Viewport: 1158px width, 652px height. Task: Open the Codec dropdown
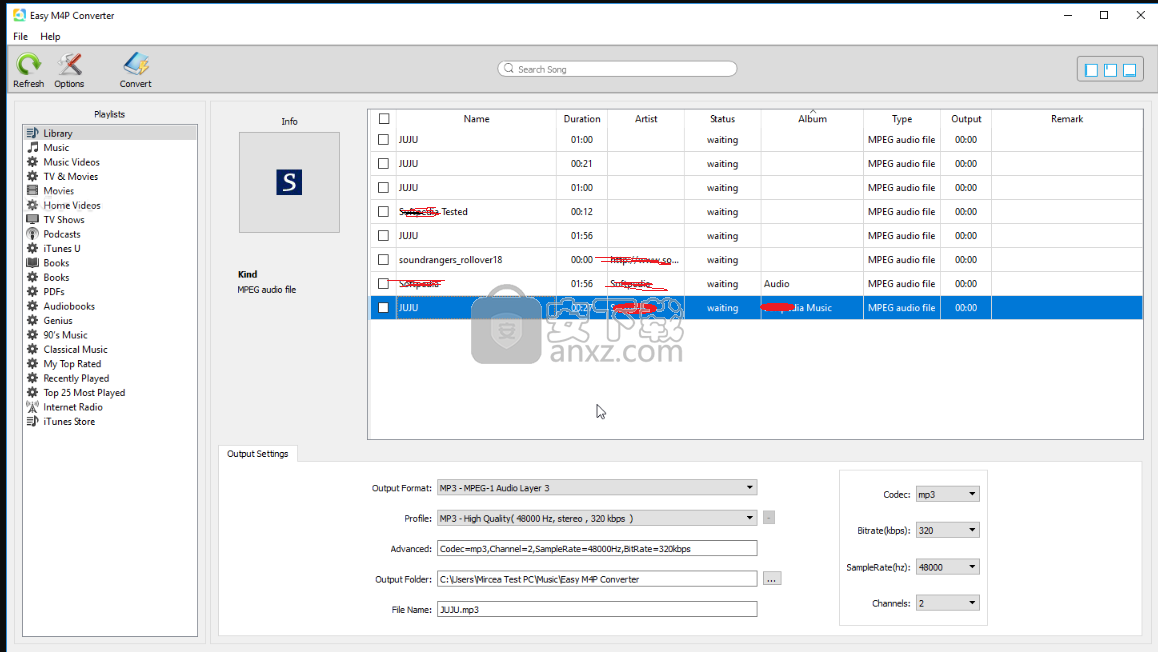[x=948, y=494]
